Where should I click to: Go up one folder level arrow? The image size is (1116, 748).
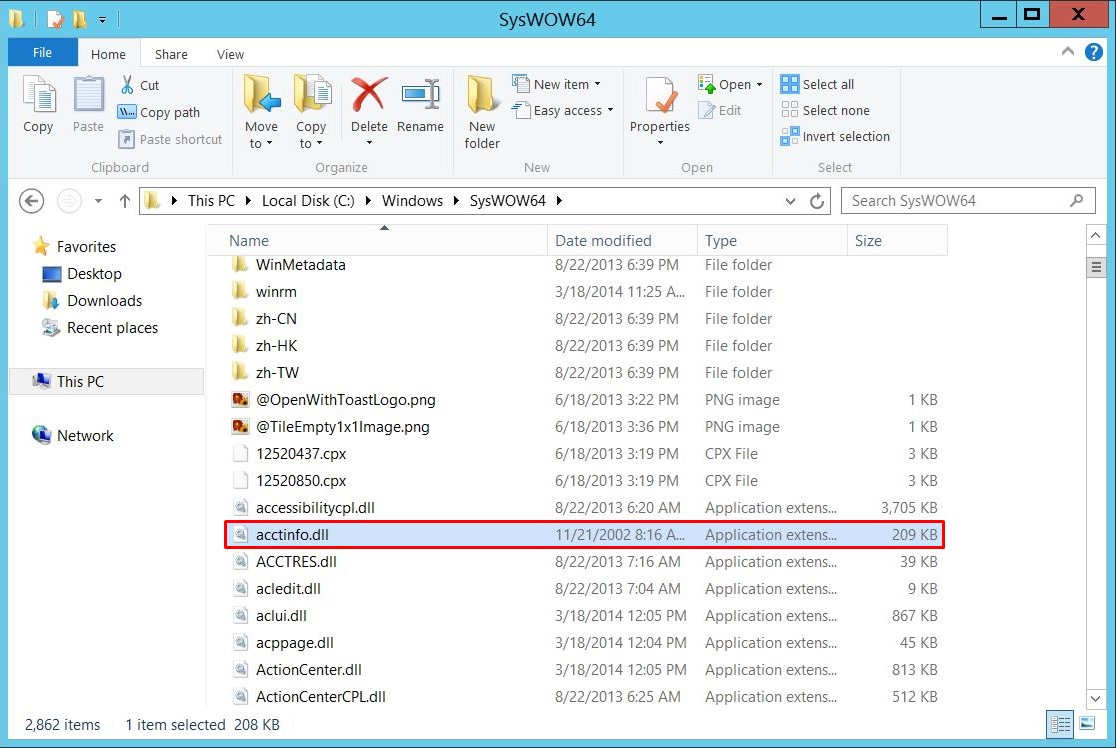pyautogui.click(x=125, y=201)
